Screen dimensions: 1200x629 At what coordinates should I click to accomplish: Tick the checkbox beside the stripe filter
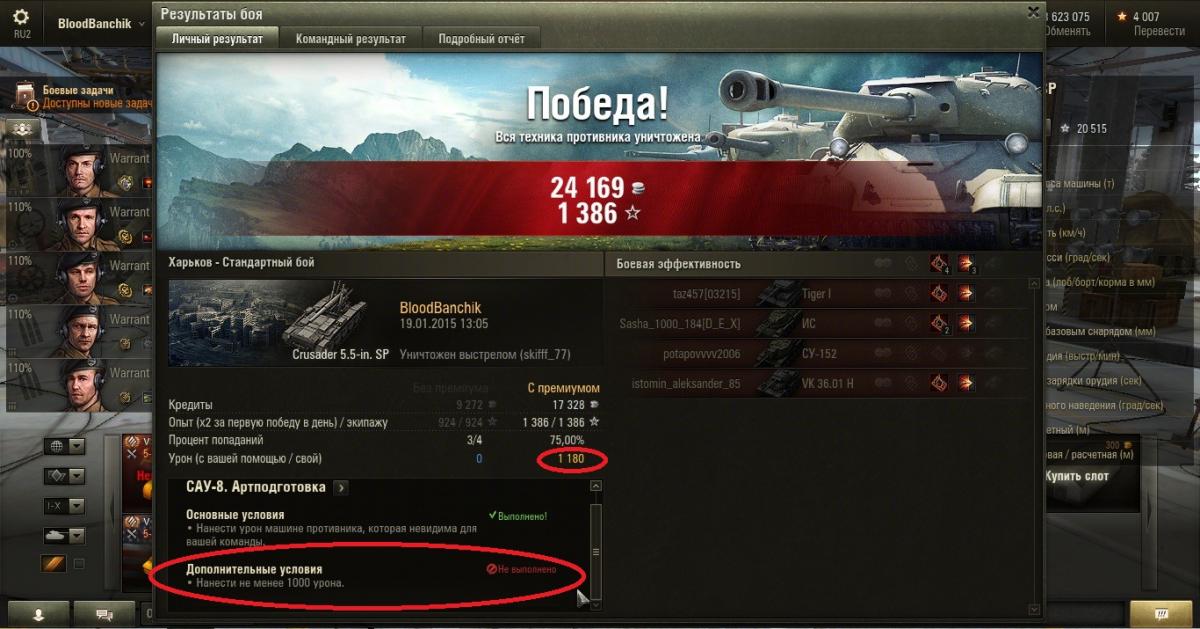[79, 564]
